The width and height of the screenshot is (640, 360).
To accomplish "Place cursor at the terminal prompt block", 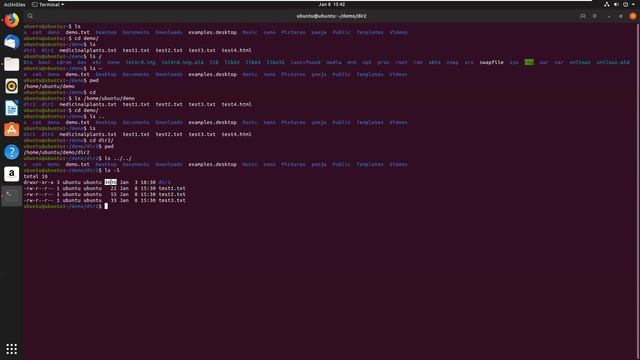I will click(x=106, y=207).
